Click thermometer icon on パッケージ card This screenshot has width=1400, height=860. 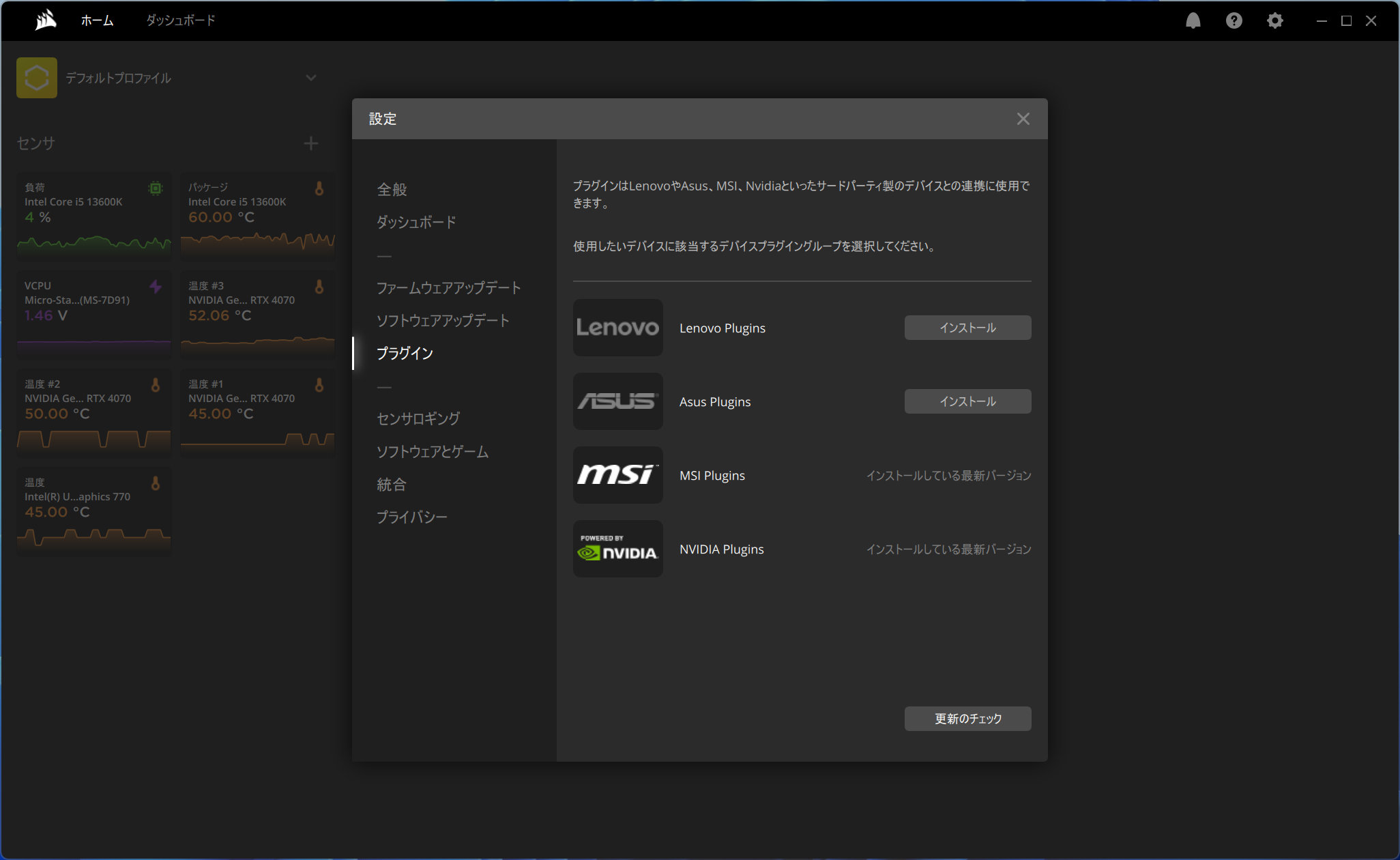click(319, 188)
